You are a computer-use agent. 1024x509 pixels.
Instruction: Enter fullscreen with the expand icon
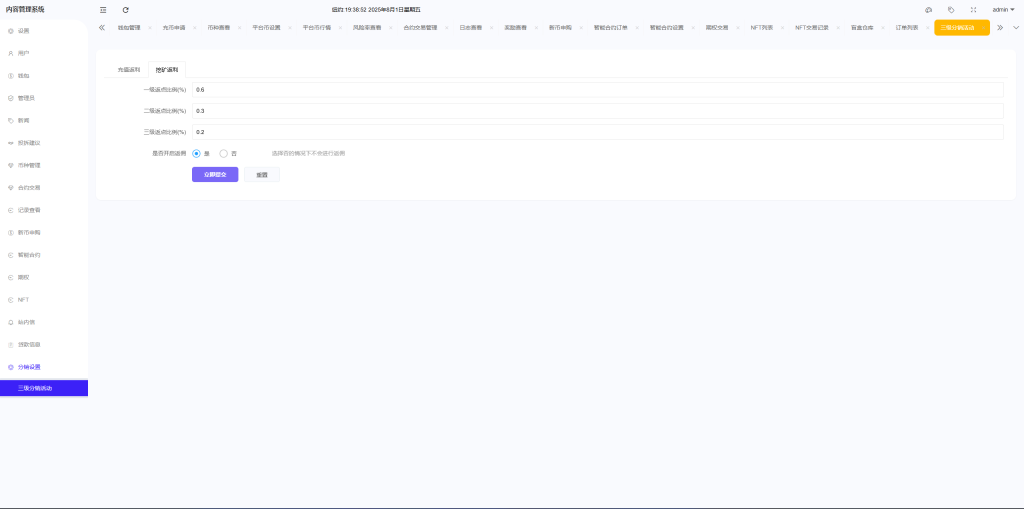pyautogui.click(x=973, y=9)
